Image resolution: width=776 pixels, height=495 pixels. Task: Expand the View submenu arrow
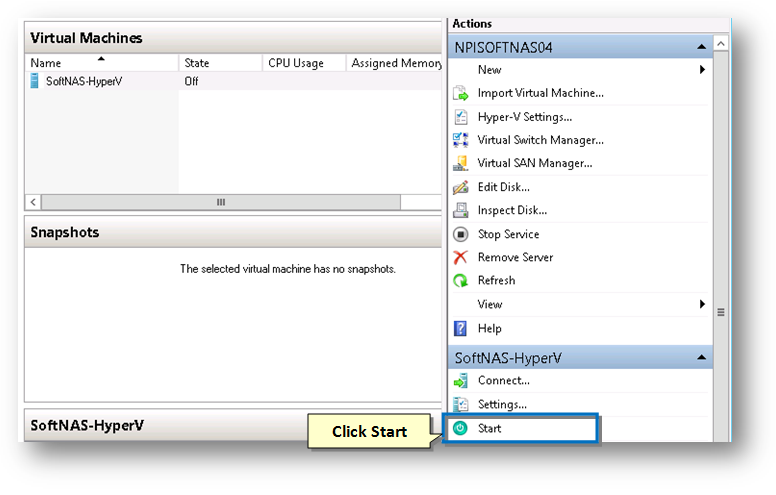(x=702, y=304)
